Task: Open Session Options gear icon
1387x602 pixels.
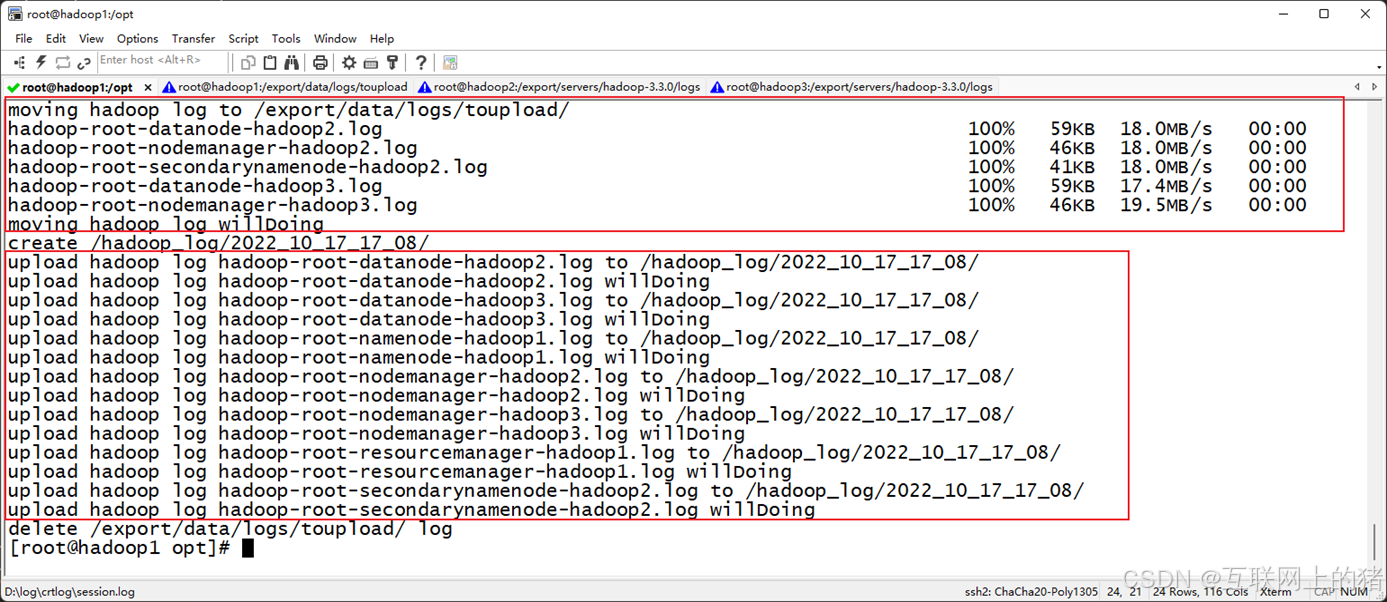Action: tap(349, 63)
